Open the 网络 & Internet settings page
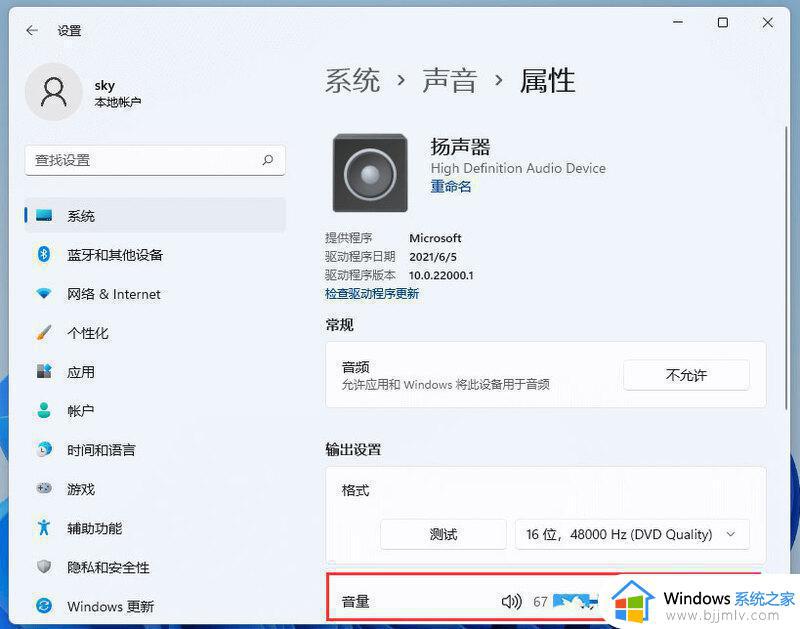800x629 pixels. point(155,294)
